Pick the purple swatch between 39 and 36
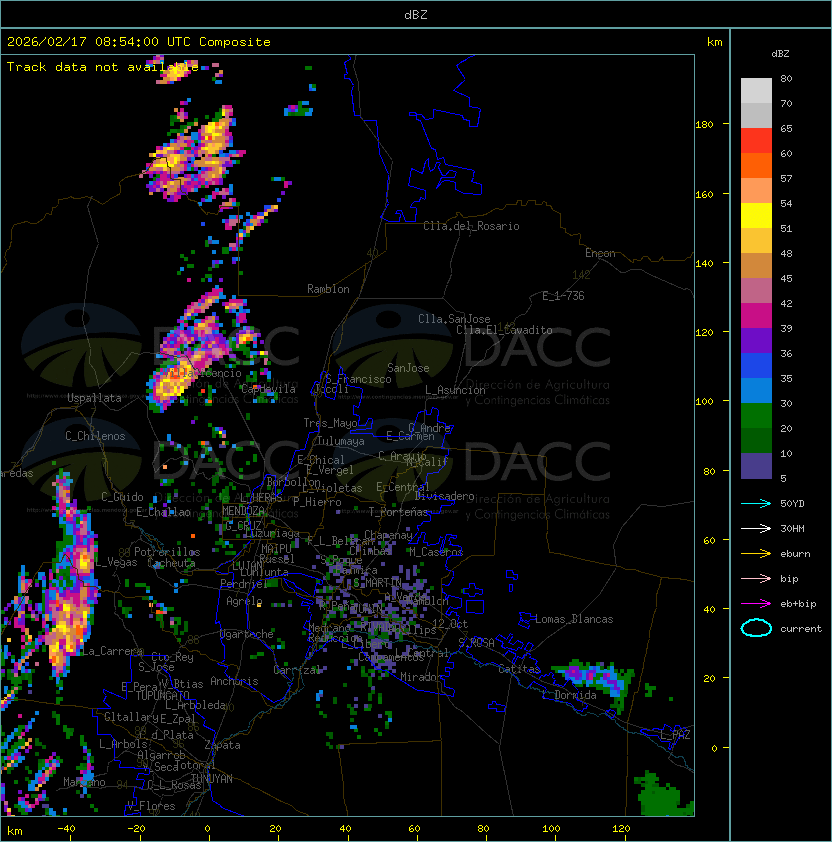 pyautogui.click(x=756, y=340)
